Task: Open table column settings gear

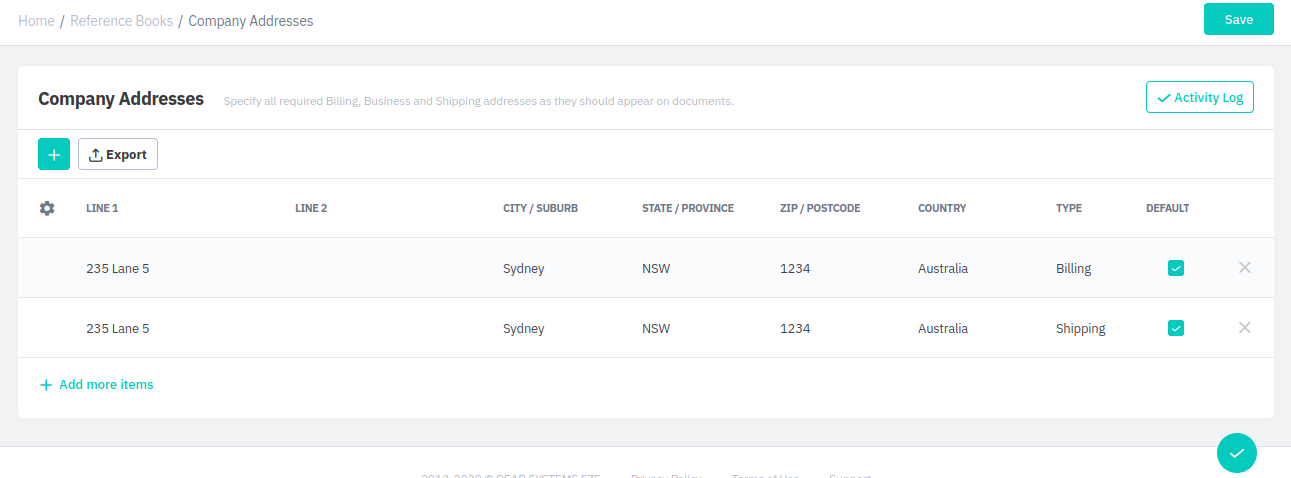Action: 47,208
